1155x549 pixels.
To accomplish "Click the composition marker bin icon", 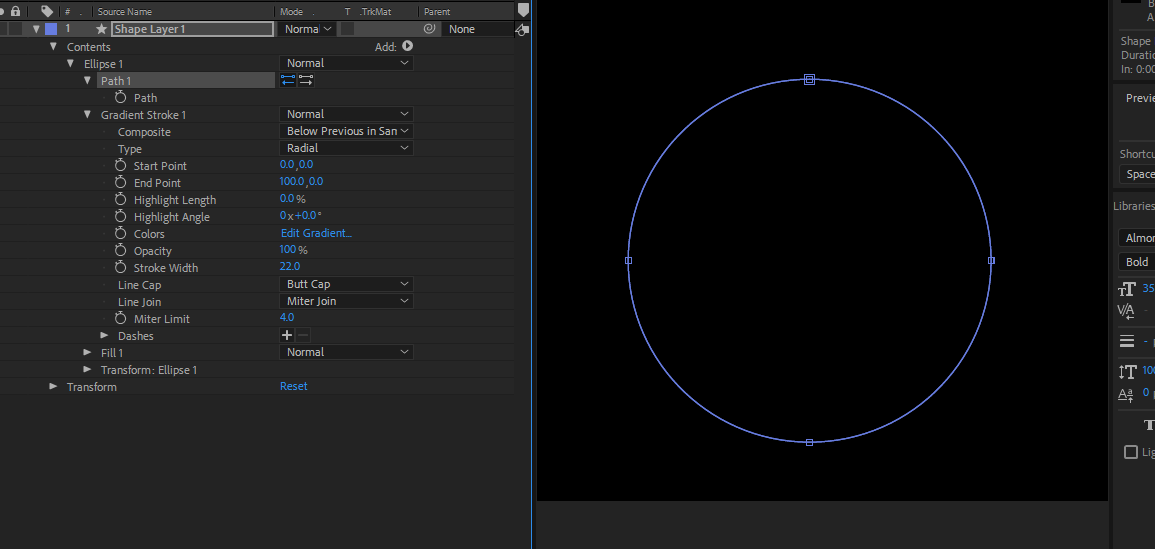I will pos(523,10).
